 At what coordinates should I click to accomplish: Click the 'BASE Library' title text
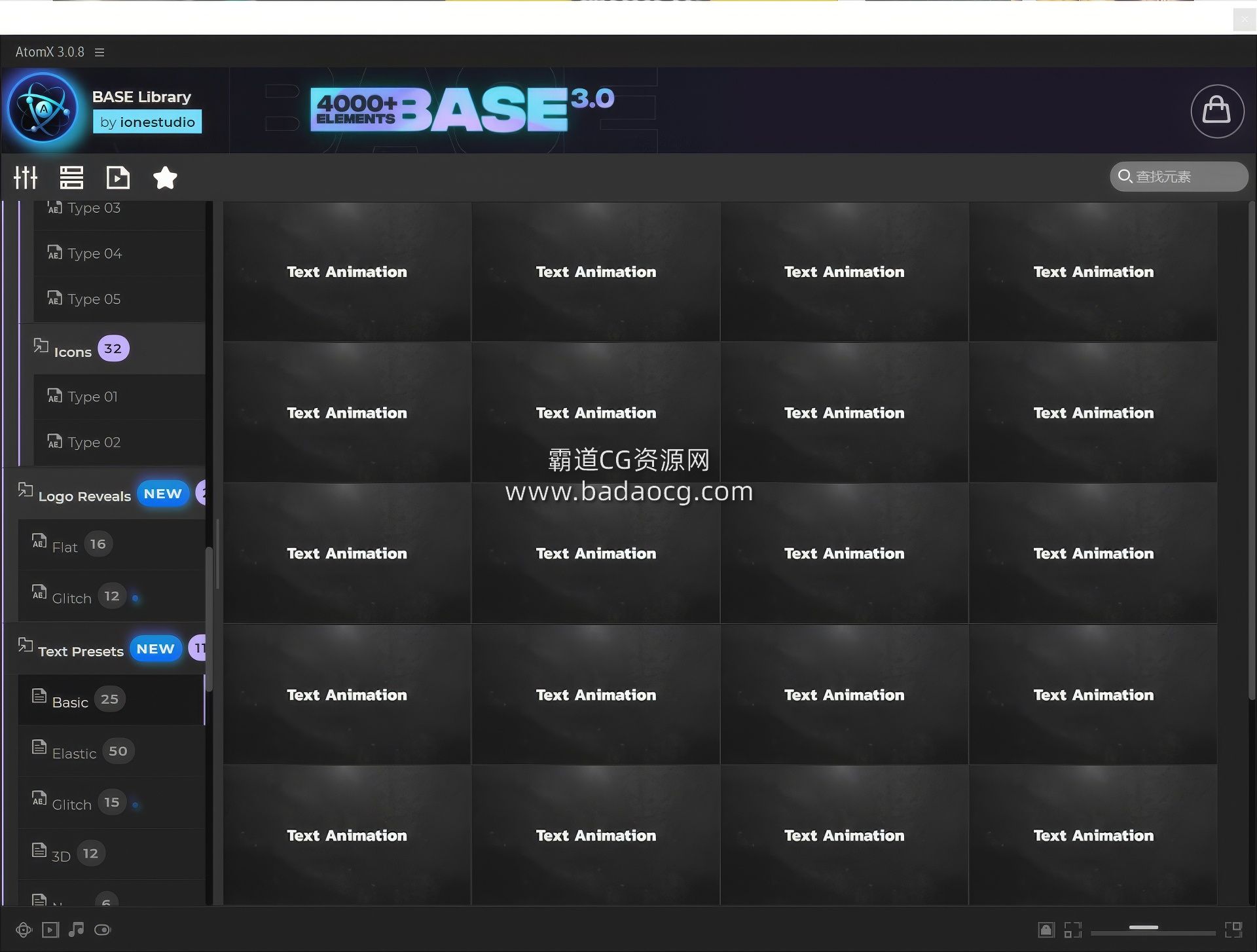point(141,97)
